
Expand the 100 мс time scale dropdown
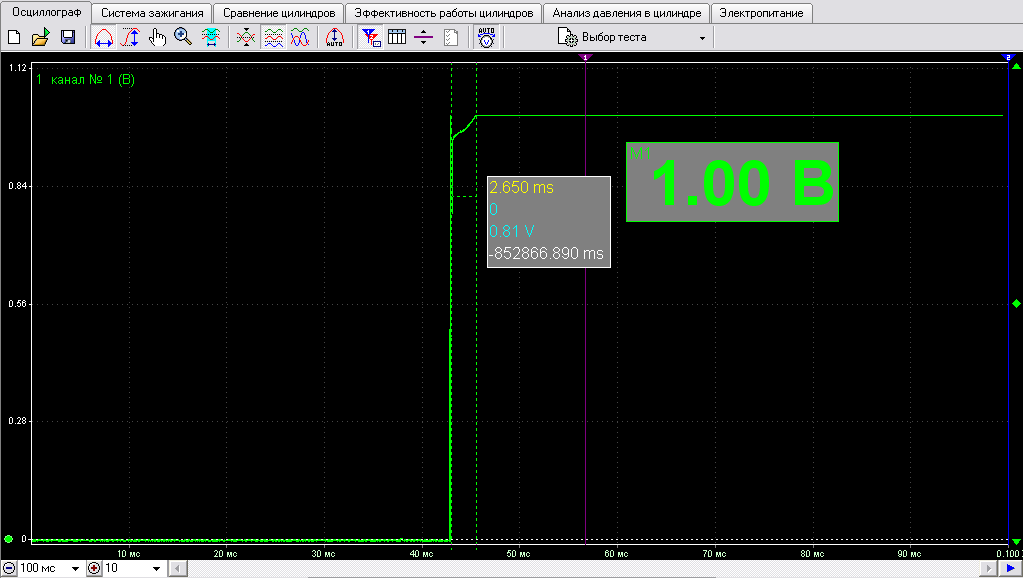tap(75, 568)
